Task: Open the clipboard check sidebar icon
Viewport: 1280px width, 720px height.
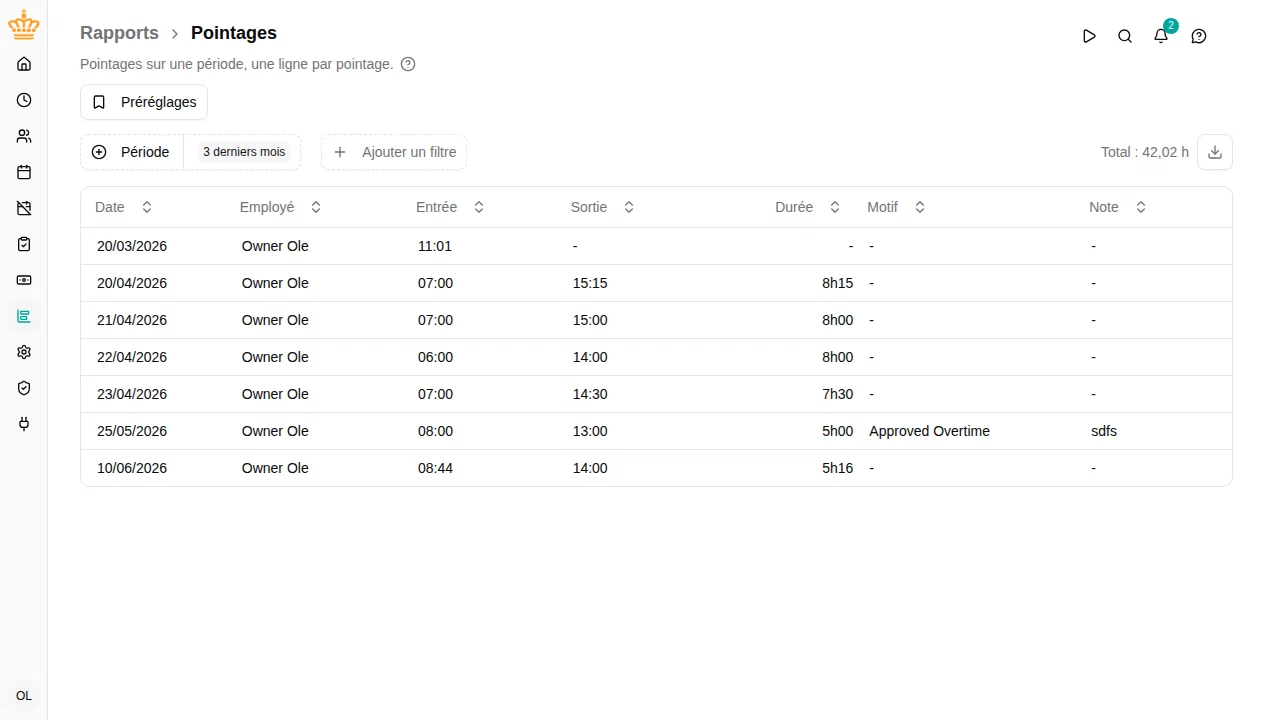Action: pyautogui.click(x=24, y=244)
